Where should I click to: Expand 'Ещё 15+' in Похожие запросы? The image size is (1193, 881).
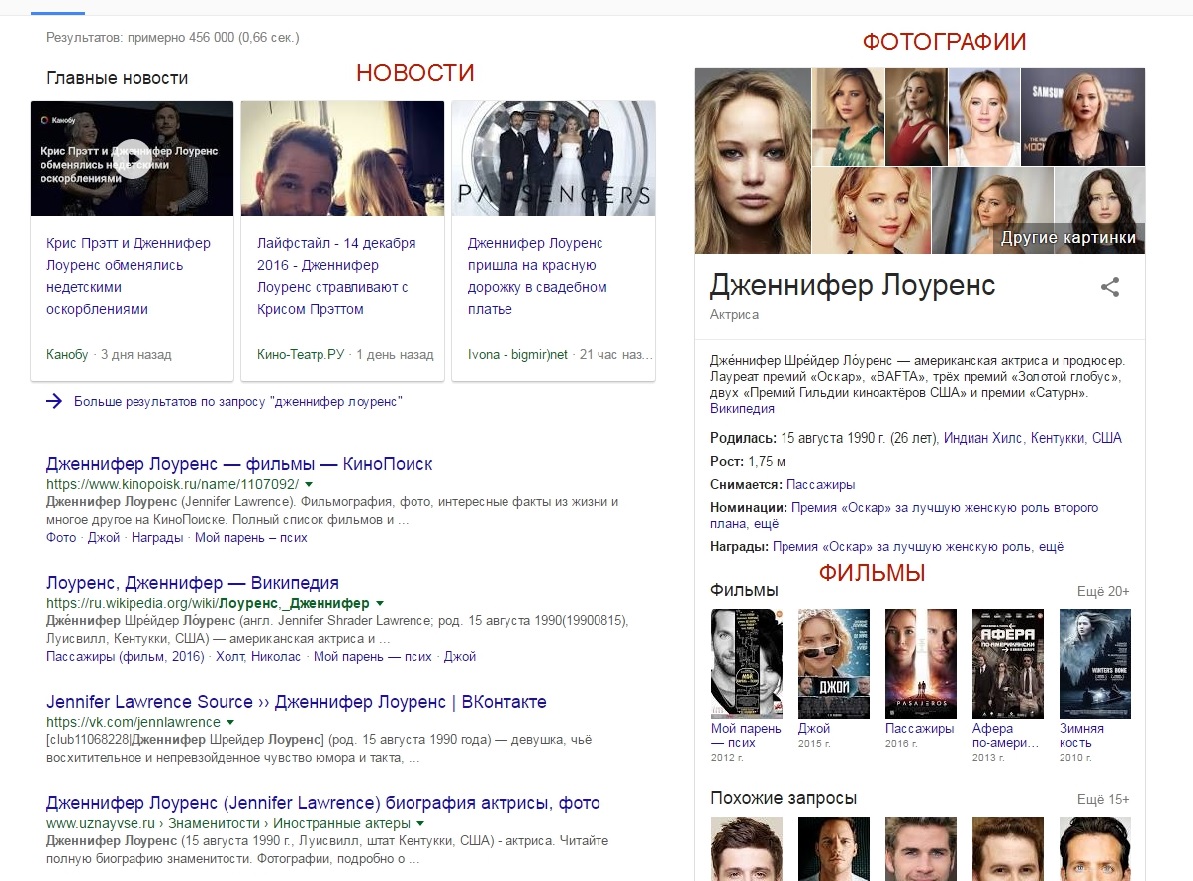1102,799
